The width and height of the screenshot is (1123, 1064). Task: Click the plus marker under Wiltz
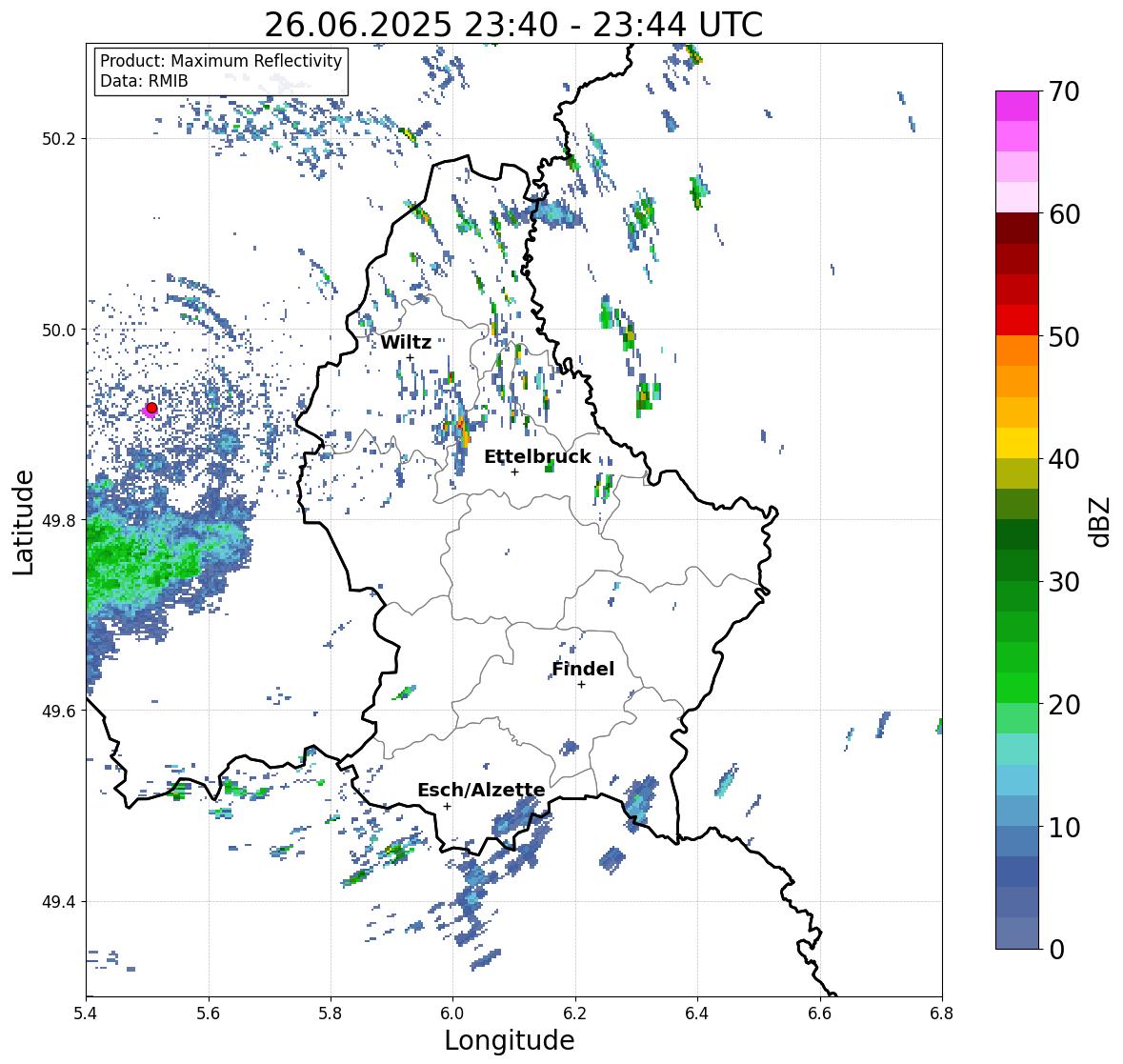coord(410,358)
